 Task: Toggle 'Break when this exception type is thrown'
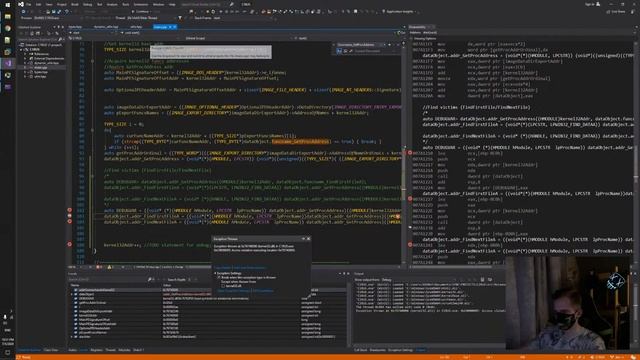click(219, 278)
